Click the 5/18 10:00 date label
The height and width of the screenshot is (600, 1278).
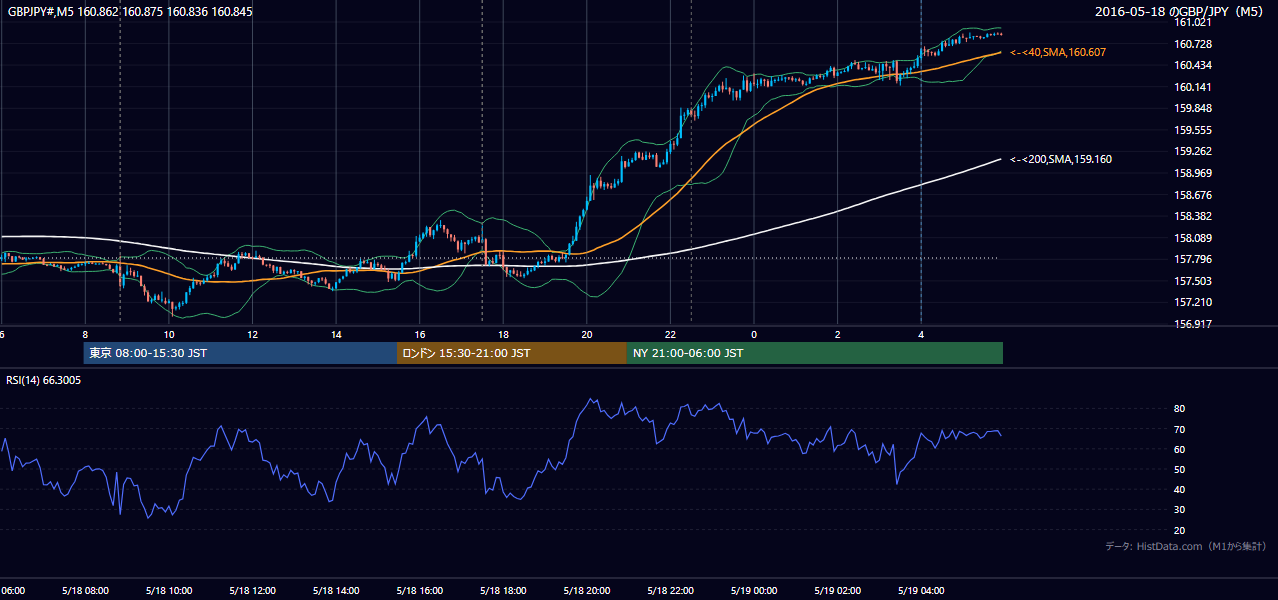pos(169,590)
